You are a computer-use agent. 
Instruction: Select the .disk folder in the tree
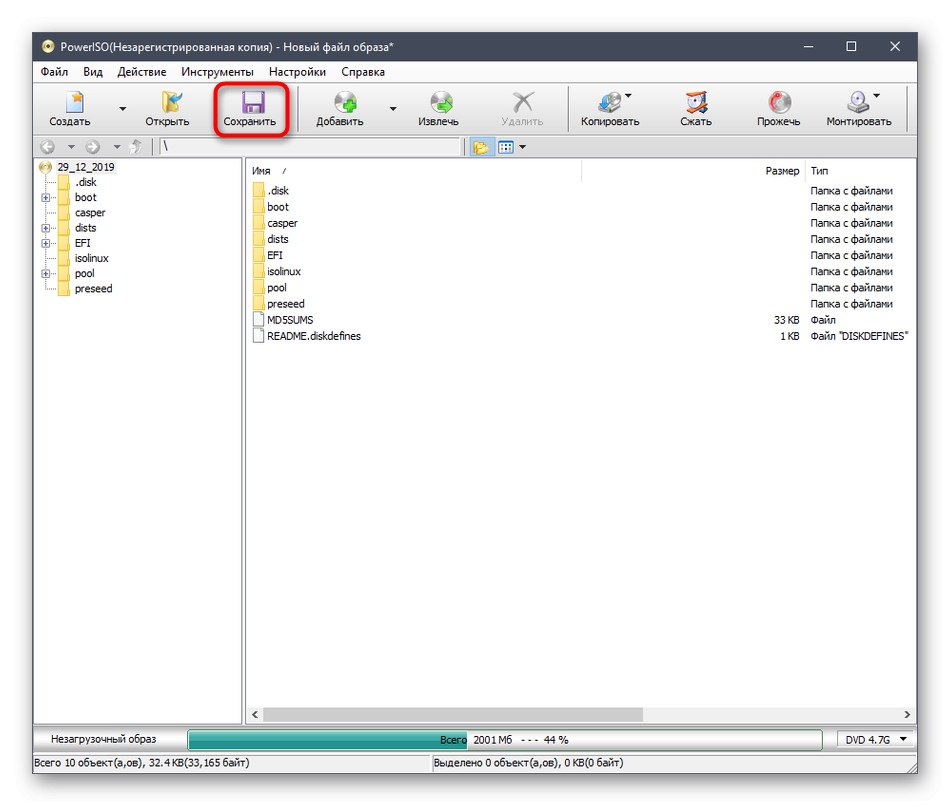coord(85,182)
